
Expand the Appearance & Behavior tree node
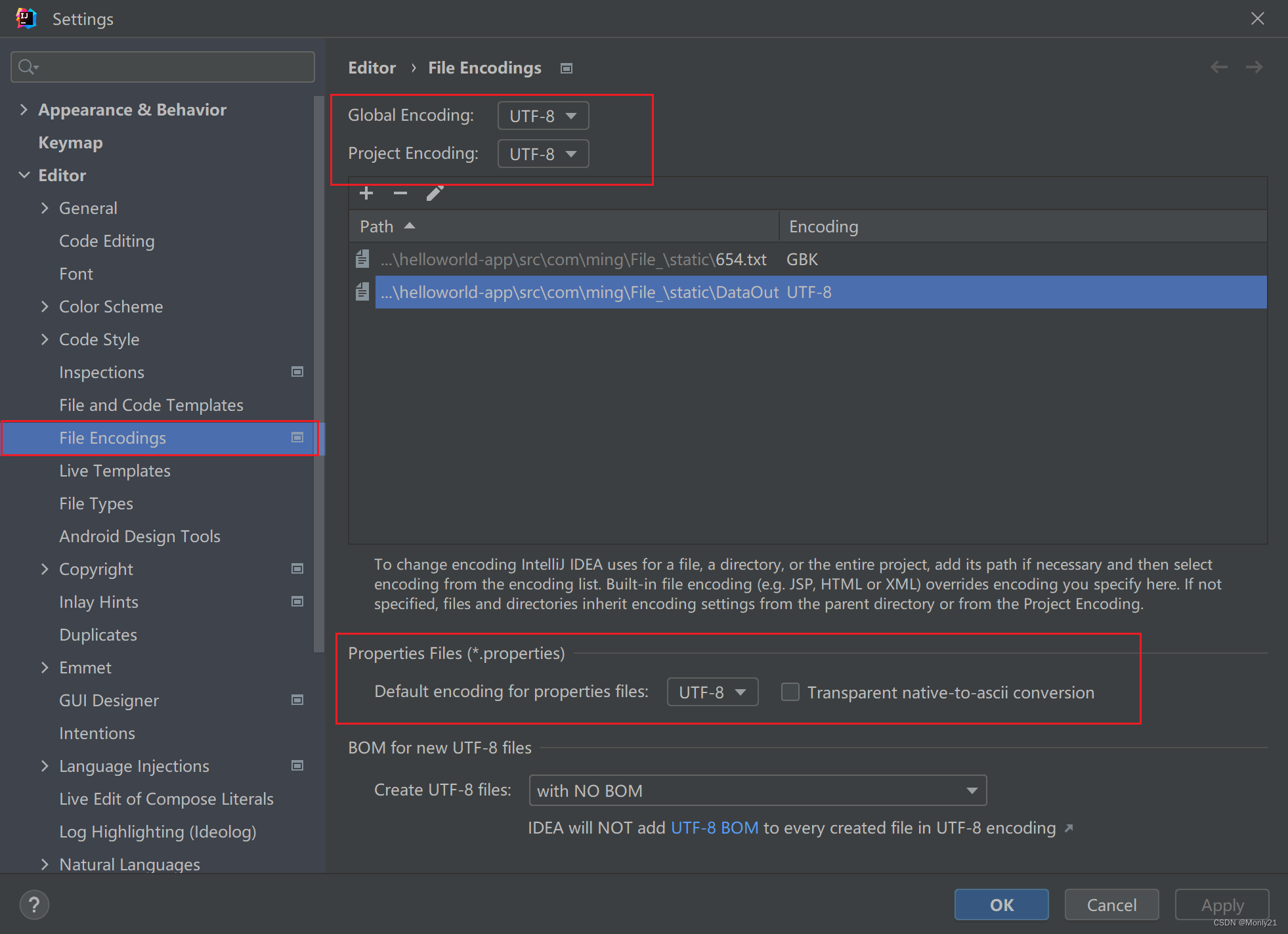click(x=24, y=110)
